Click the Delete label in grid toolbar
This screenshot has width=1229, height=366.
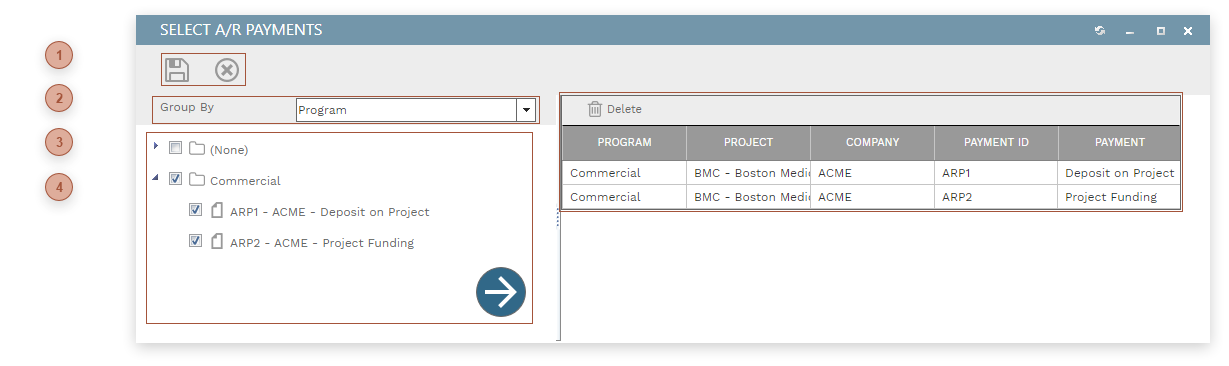point(624,110)
